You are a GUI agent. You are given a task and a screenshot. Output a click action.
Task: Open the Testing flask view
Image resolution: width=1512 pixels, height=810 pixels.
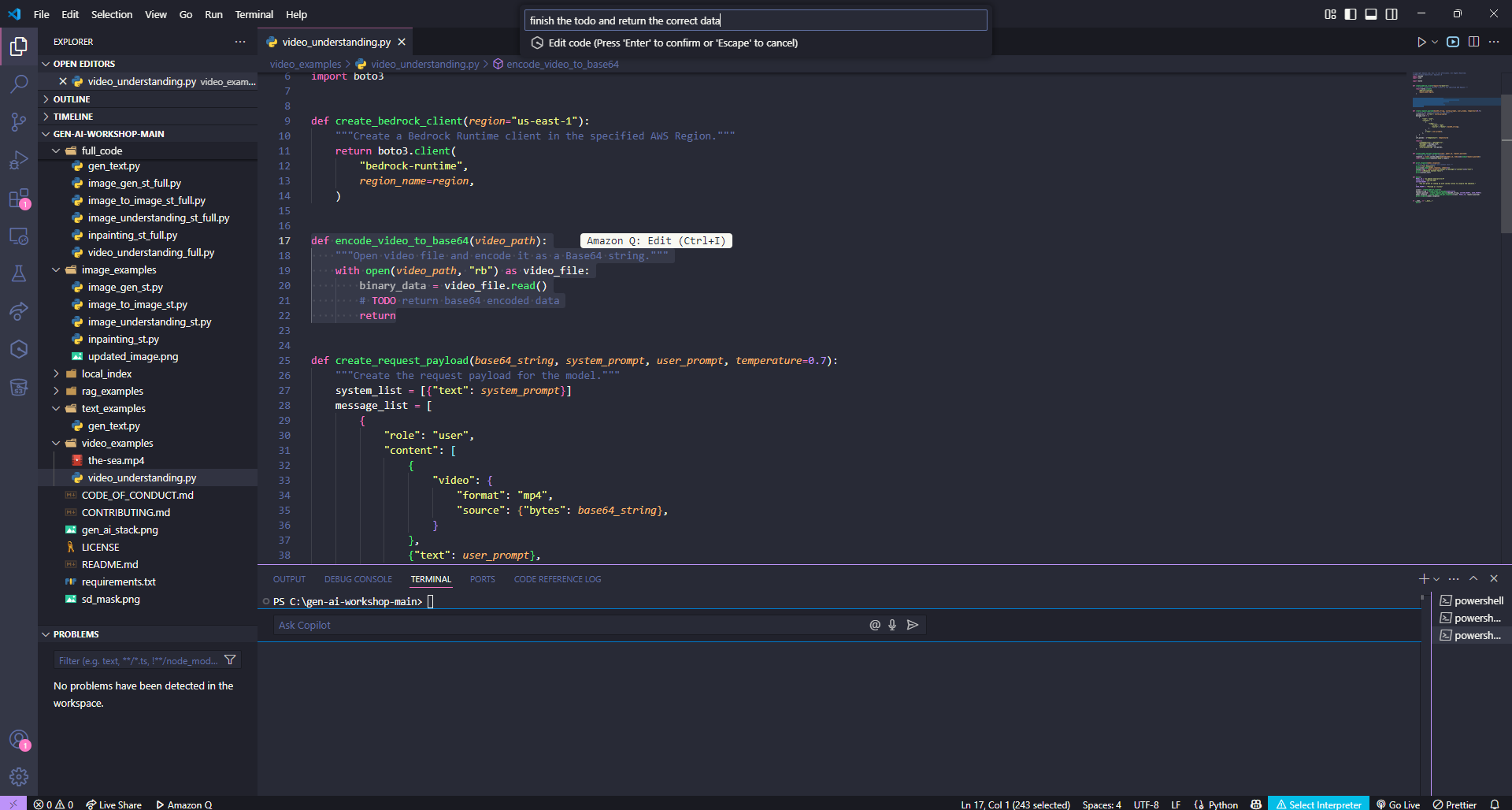[x=19, y=273]
